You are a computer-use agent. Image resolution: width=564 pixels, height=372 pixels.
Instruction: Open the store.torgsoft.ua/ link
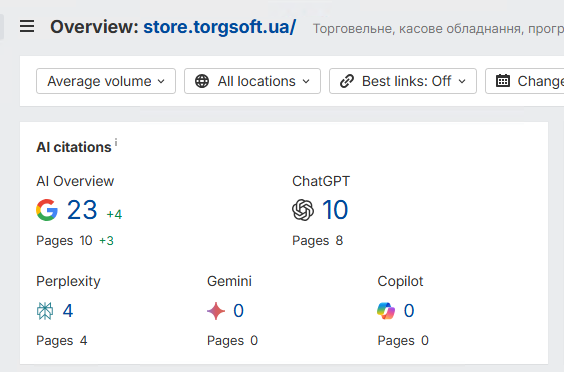(x=220, y=27)
